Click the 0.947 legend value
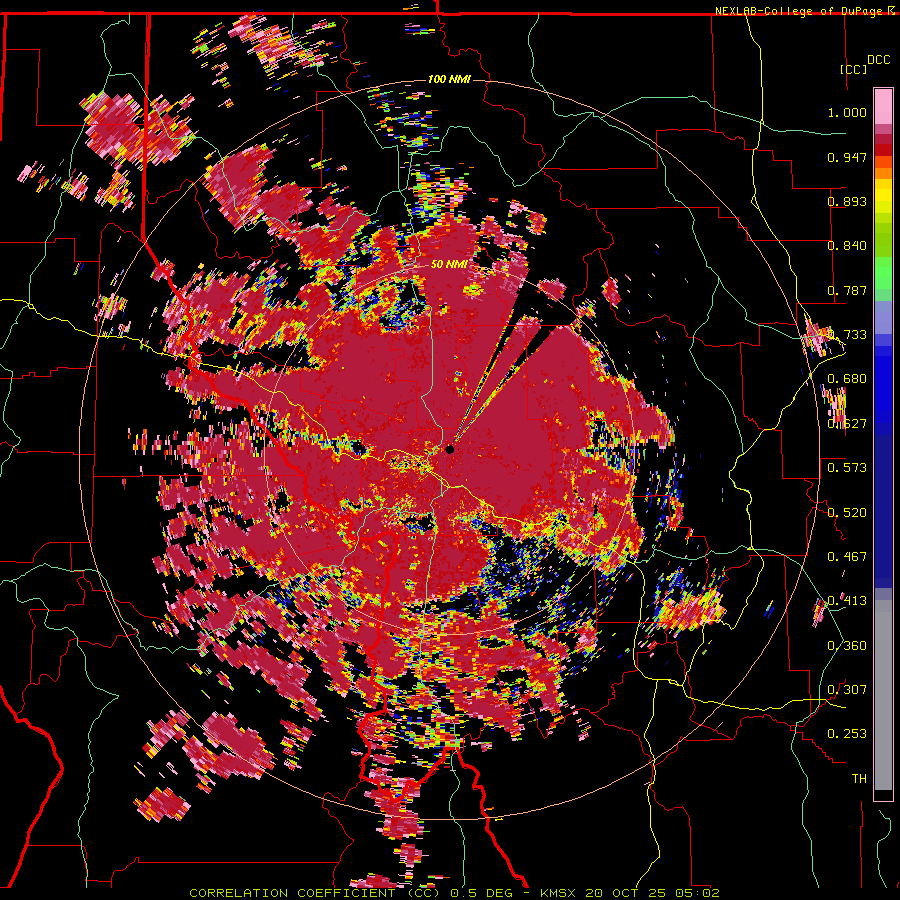 [847, 157]
